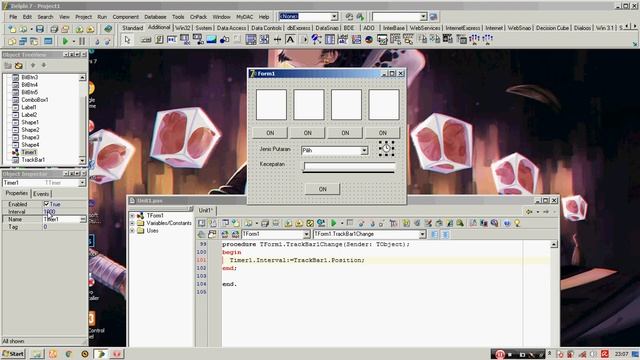The image size is (640, 360).
Task: Pick the MaskEdit component in palette
Action: coord(172,40)
